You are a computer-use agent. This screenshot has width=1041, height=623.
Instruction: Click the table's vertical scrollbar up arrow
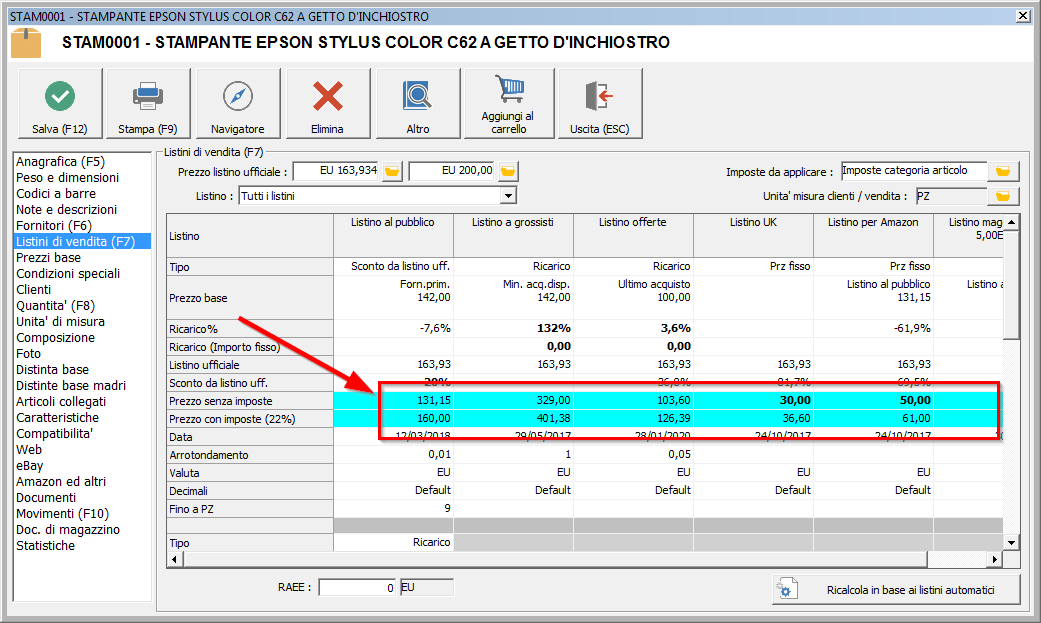(x=1011, y=222)
